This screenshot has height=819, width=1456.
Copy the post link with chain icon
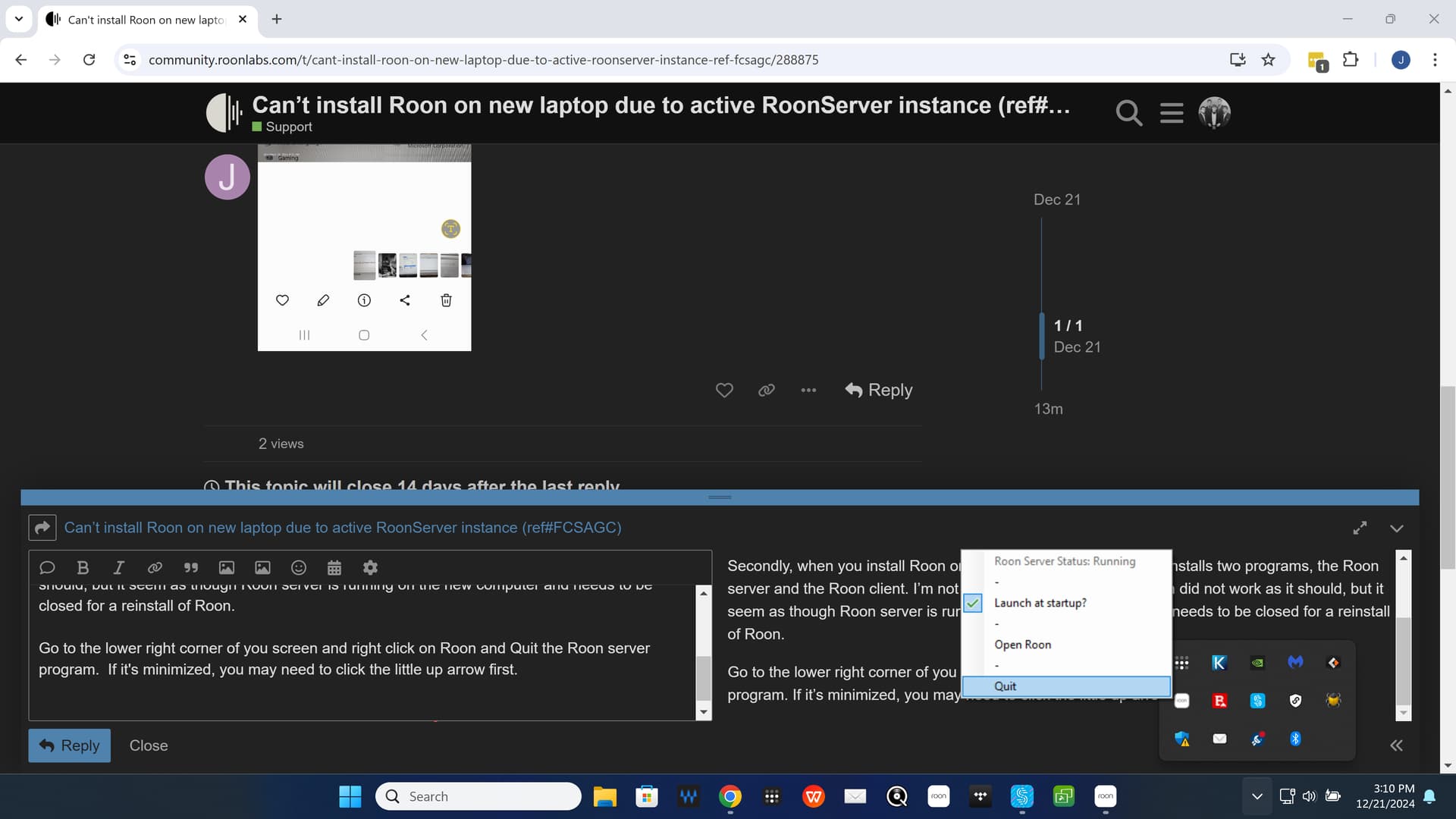pyautogui.click(x=767, y=390)
